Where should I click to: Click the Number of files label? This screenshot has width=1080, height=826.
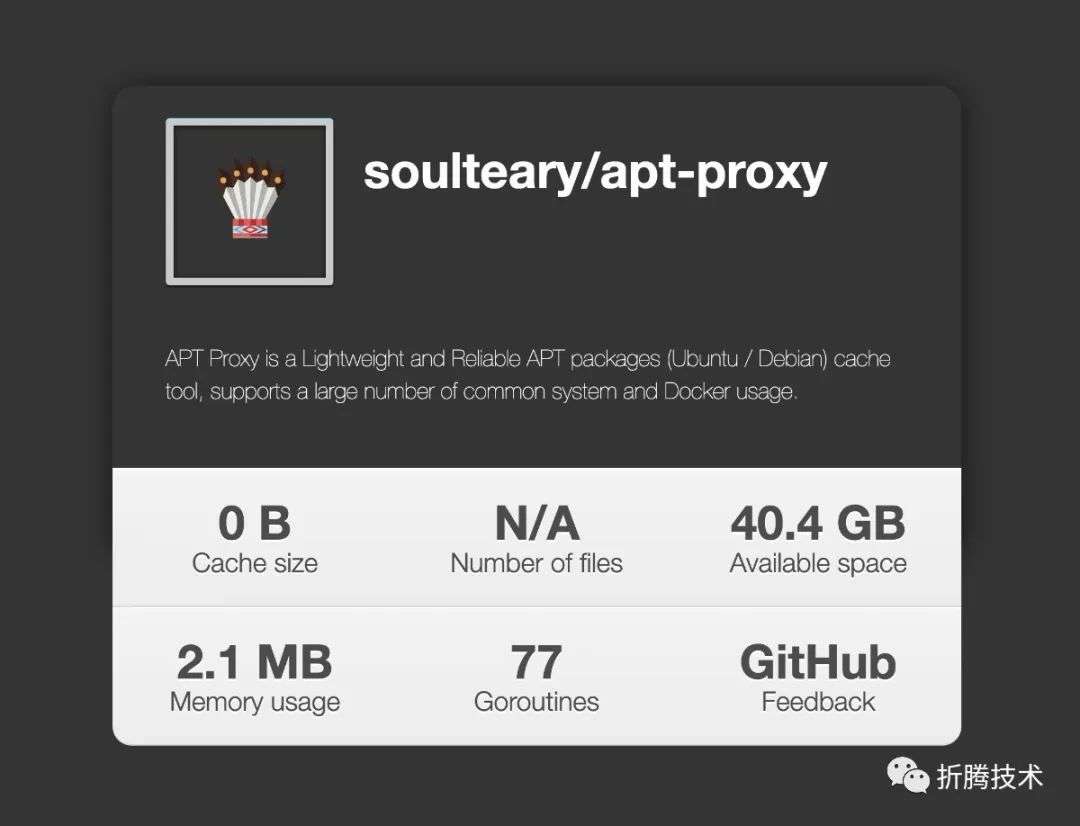[537, 564]
